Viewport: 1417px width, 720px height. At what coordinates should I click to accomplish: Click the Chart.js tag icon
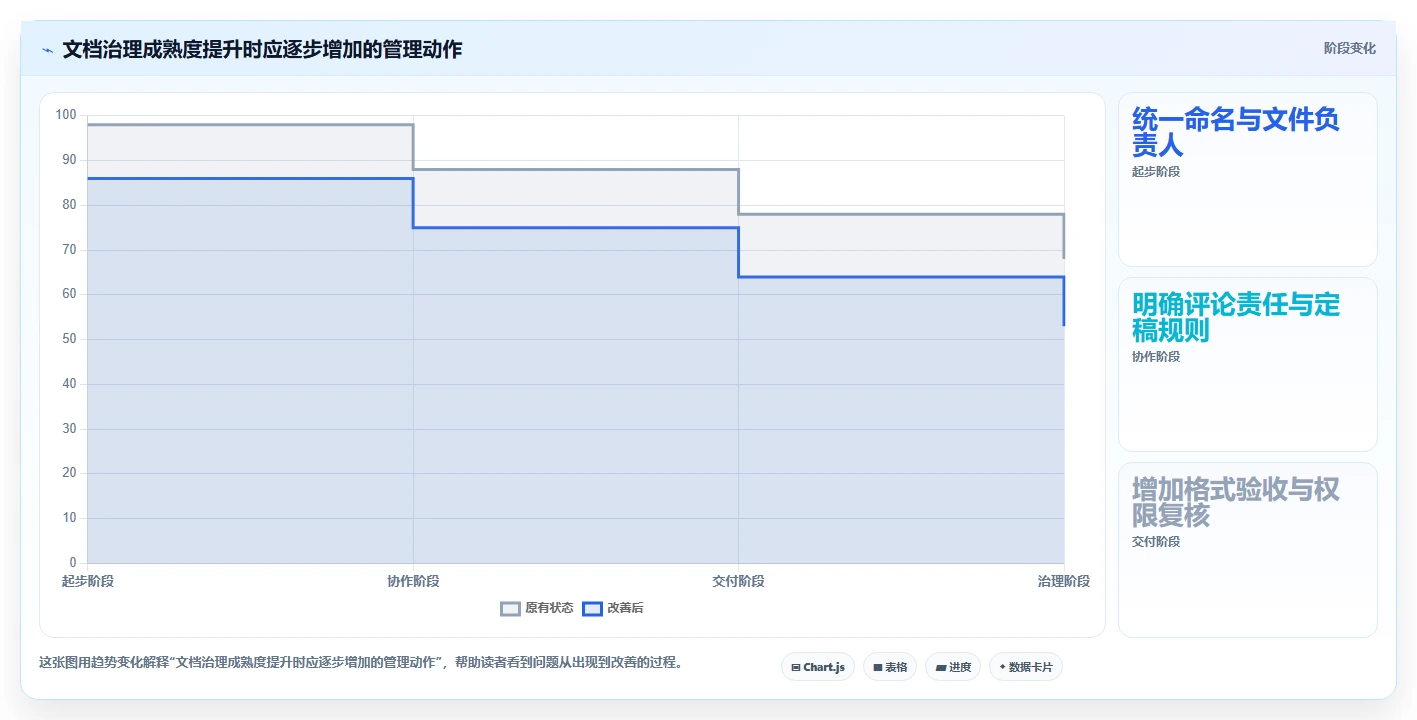795,667
